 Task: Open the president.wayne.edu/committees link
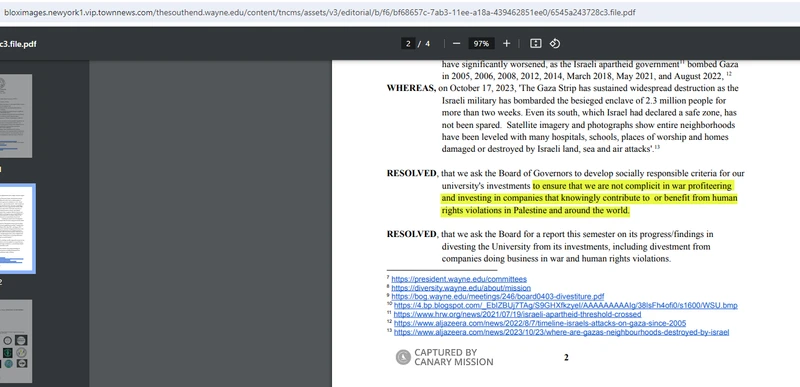459,279
